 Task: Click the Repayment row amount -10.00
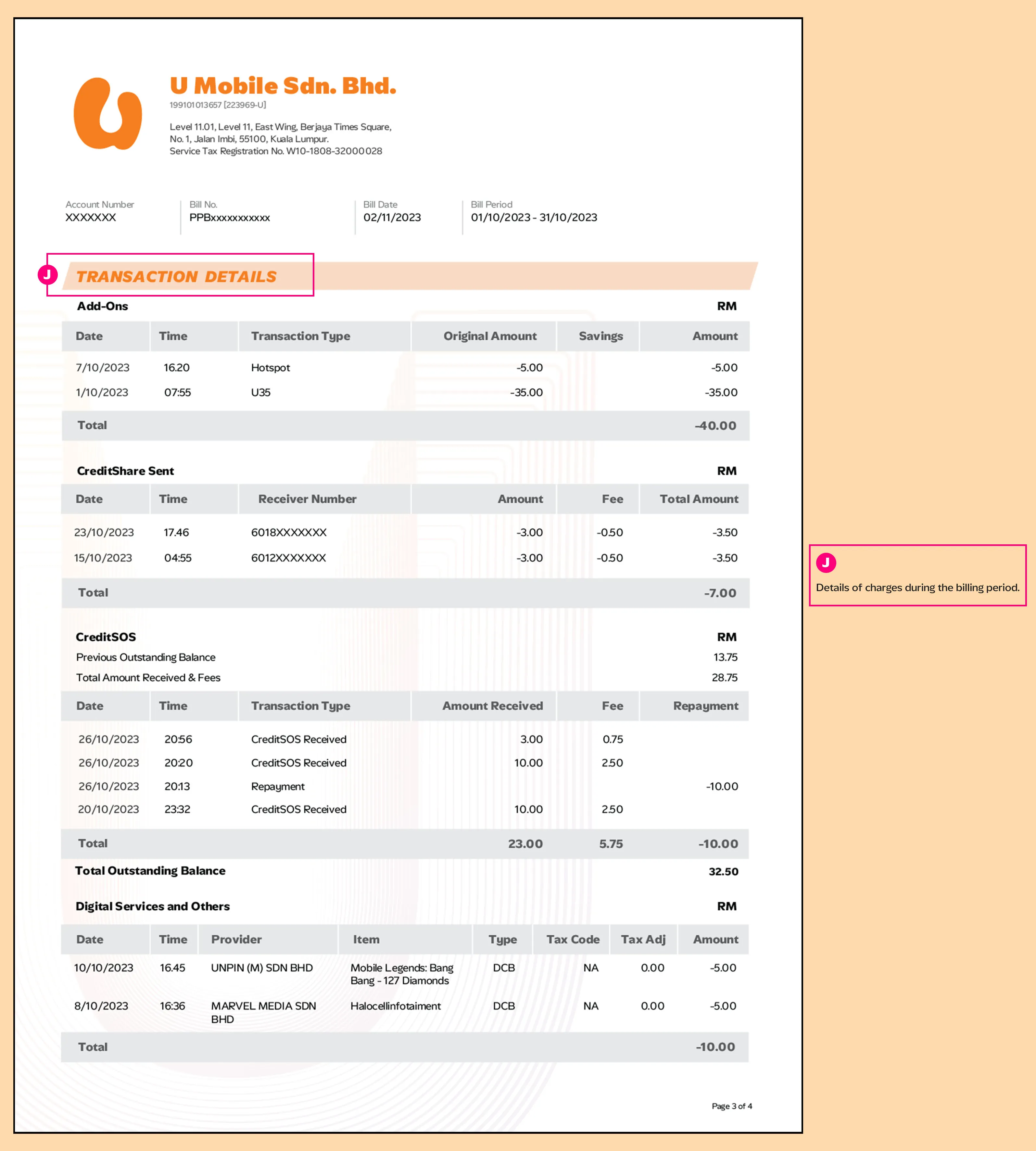tap(722, 787)
